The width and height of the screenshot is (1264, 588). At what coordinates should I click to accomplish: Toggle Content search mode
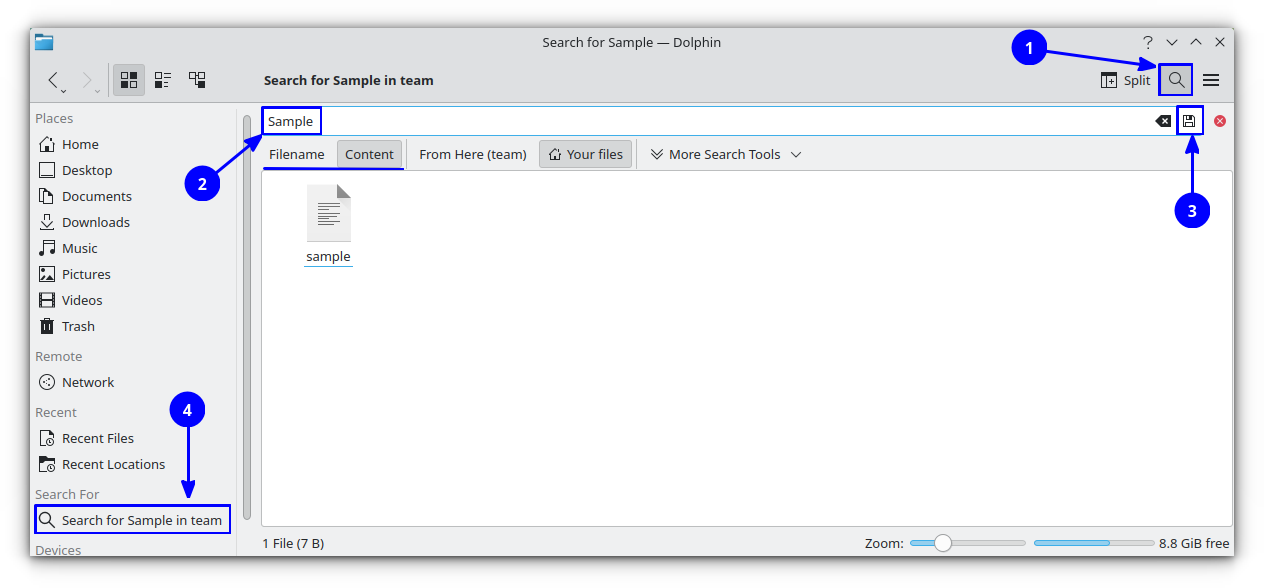pyautogui.click(x=369, y=154)
